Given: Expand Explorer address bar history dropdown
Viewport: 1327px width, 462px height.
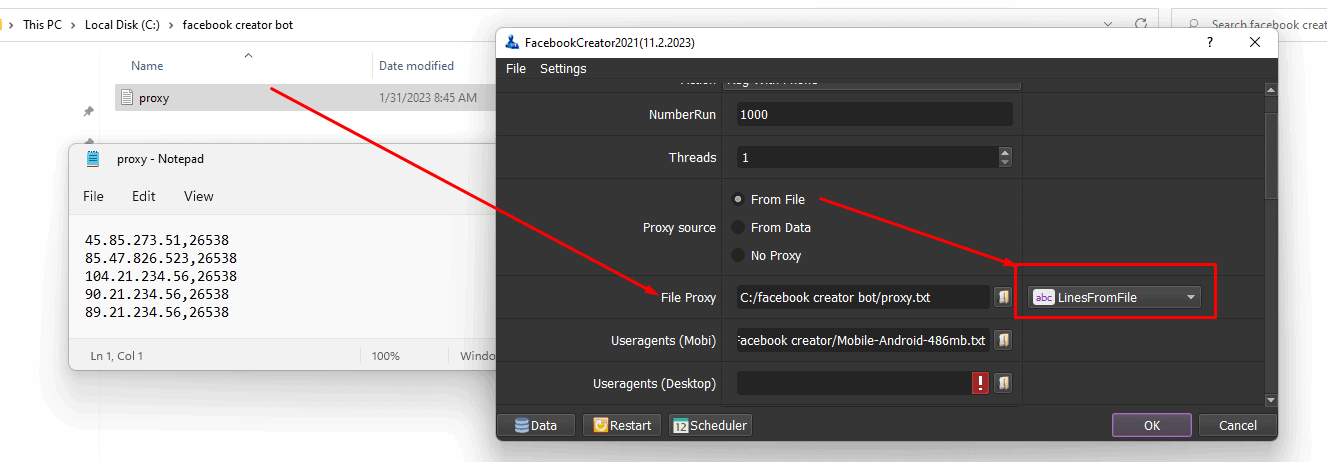Looking at the screenshot, I should coord(1108,24).
